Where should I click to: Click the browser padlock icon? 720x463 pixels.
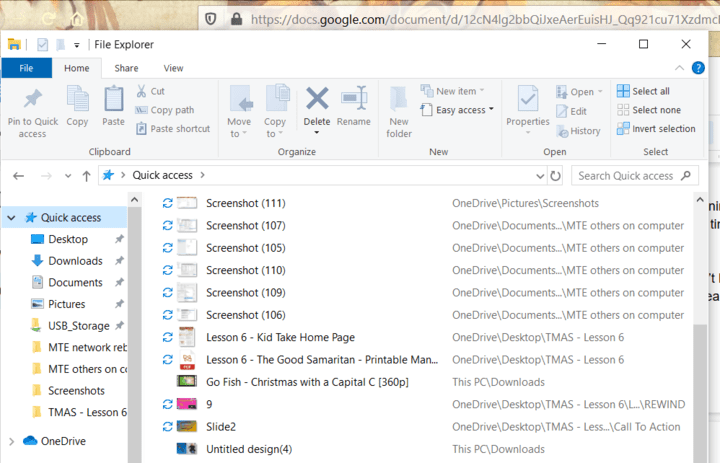coord(236,19)
